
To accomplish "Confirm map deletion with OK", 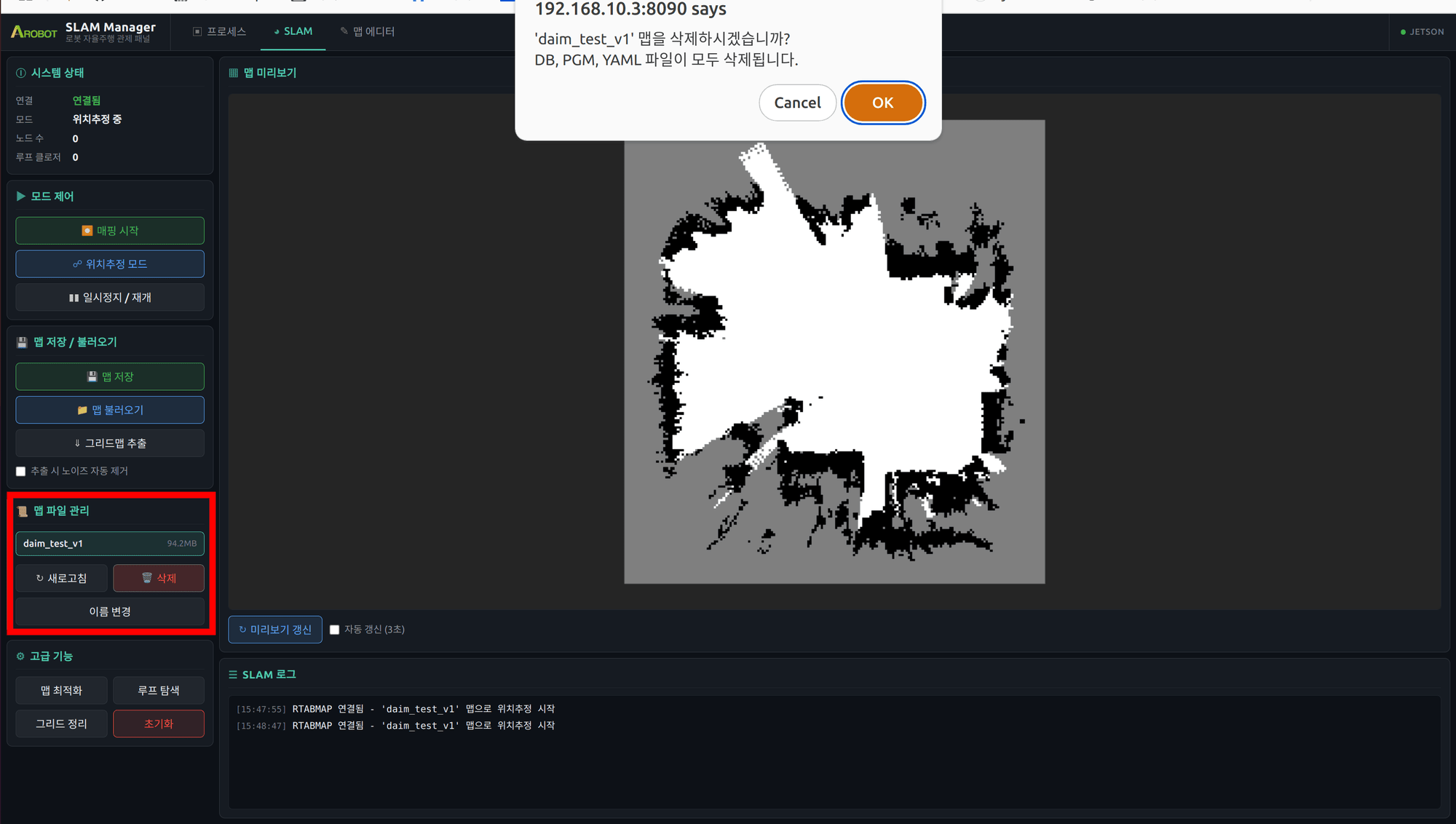I will [882, 103].
